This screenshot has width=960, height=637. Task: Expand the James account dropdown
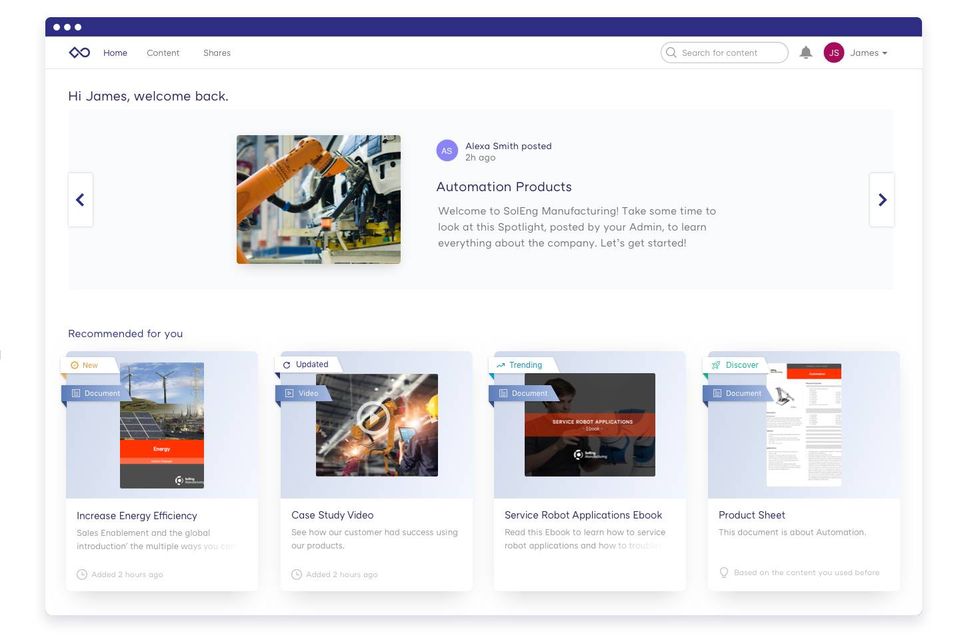point(869,53)
